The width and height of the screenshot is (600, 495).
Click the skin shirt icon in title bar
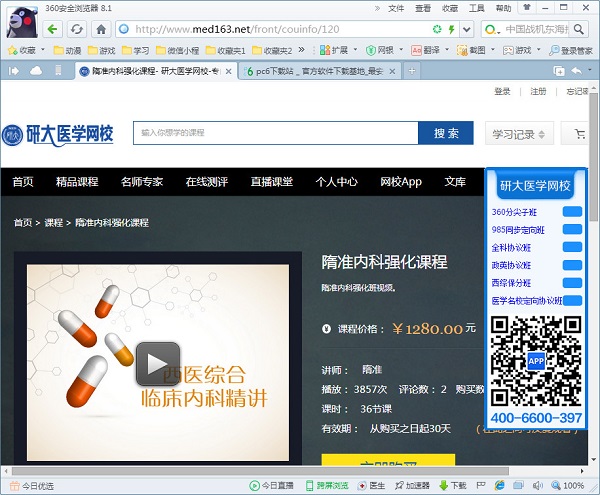(x=527, y=8)
